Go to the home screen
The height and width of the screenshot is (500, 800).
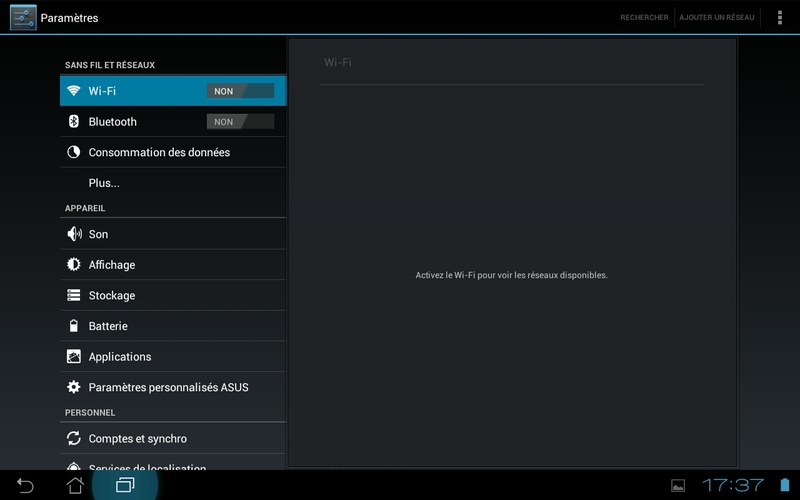tap(75, 485)
